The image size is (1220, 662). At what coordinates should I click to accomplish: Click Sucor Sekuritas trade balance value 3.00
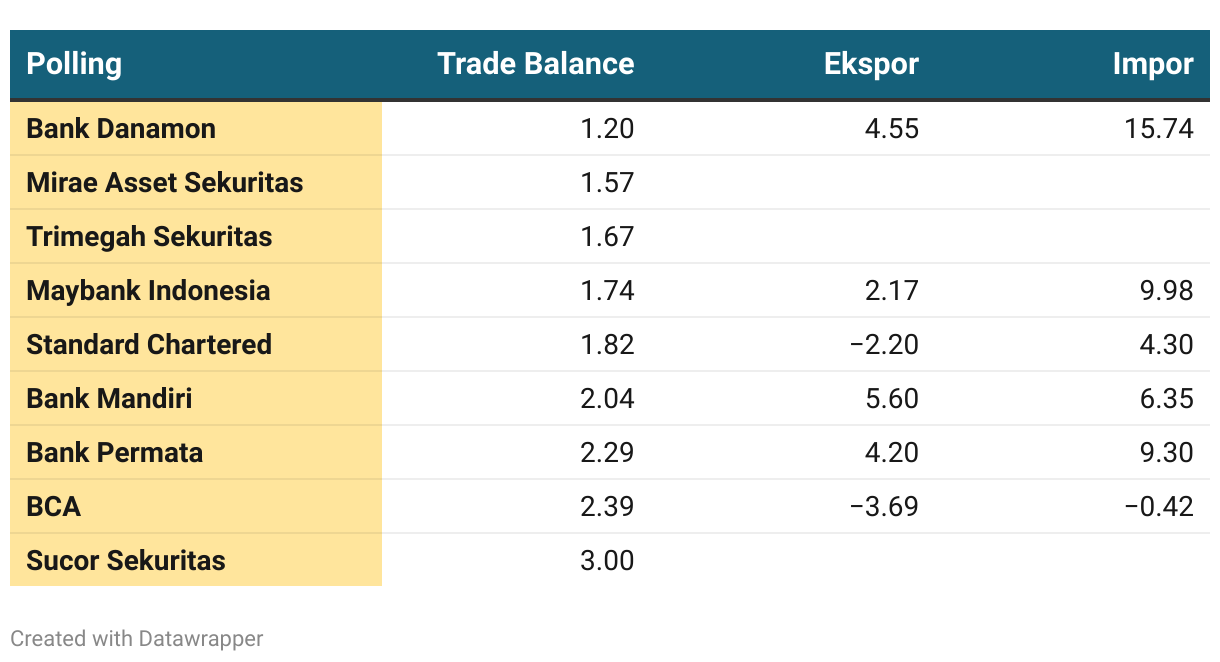(607, 561)
